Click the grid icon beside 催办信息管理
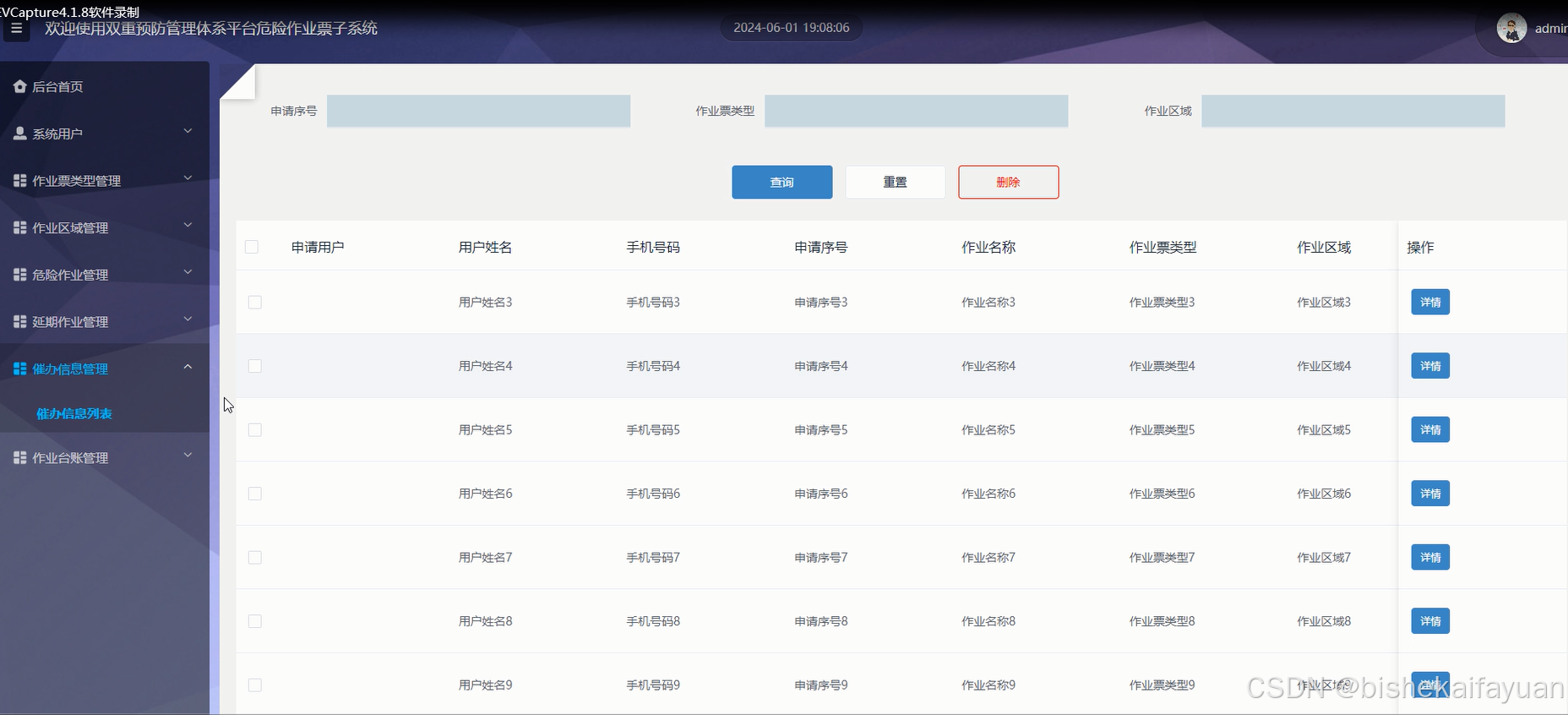 [x=20, y=368]
